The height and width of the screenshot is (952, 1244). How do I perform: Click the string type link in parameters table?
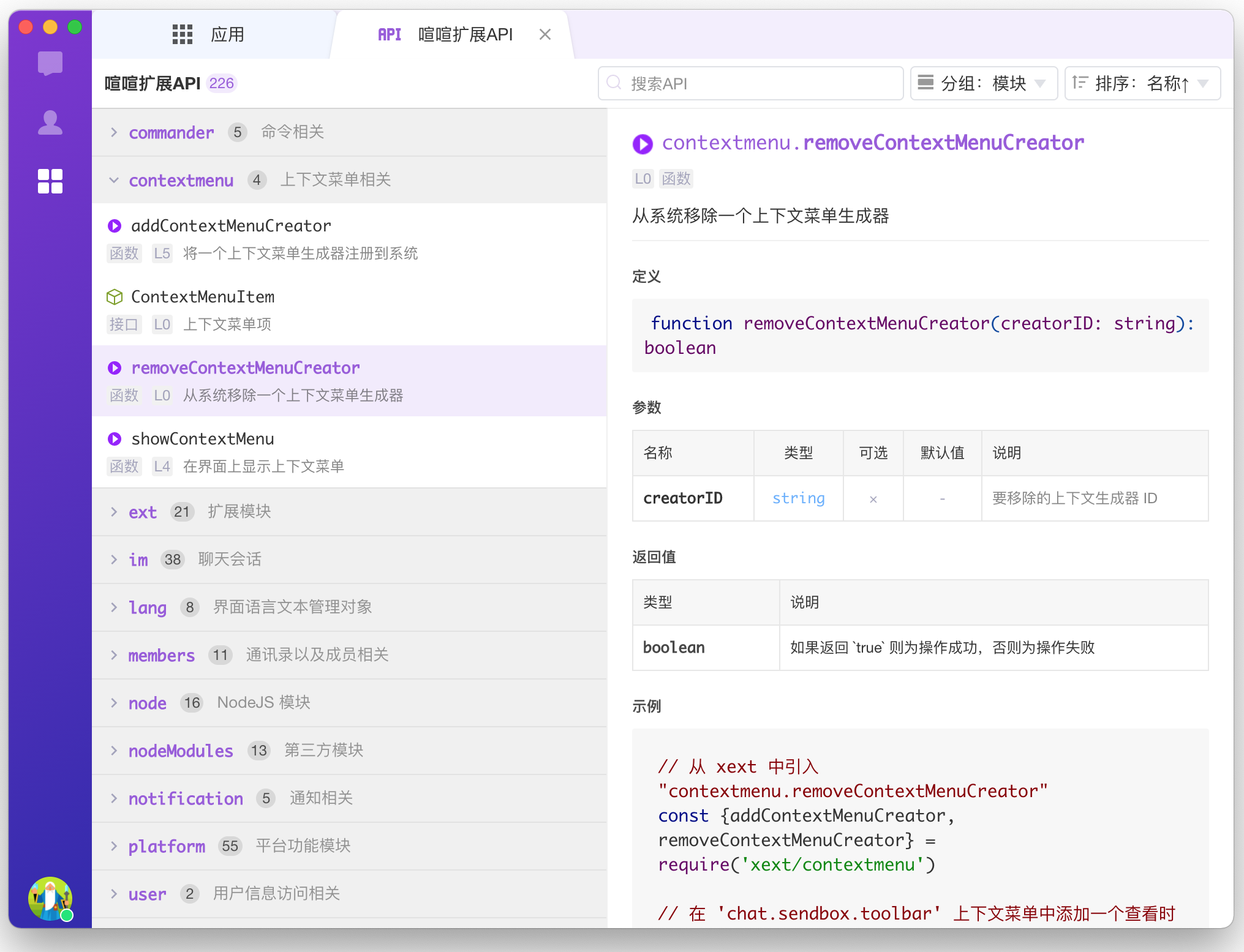(798, 498)
